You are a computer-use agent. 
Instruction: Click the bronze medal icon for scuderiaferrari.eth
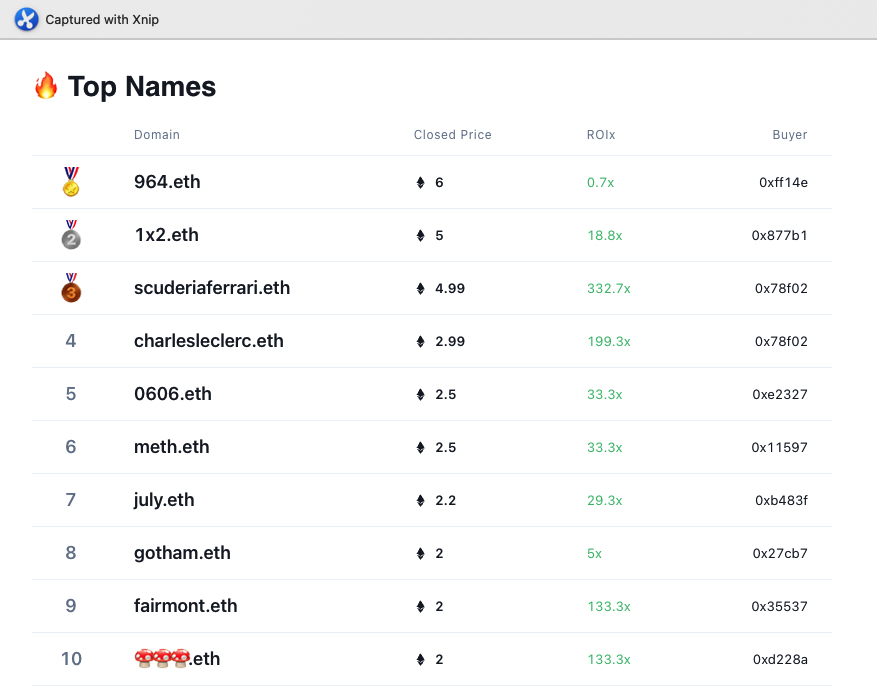71,287
